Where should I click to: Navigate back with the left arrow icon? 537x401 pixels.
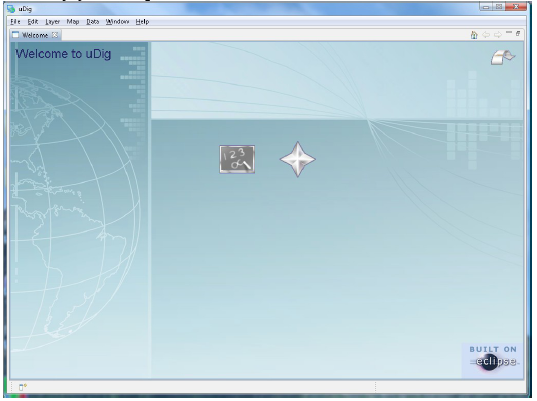tap(486, 35)
